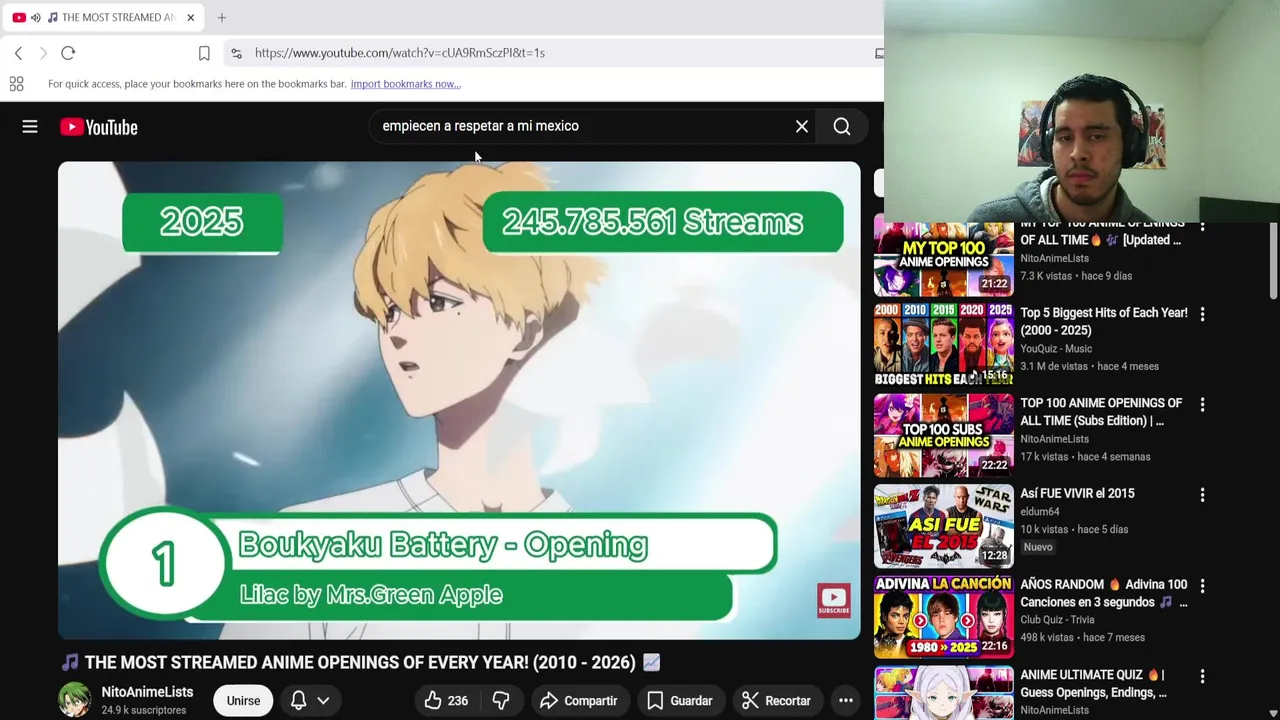
Task: Open options menu for 'ANIME ULTIMATE QUIZ'
Action: point(1202,675)
